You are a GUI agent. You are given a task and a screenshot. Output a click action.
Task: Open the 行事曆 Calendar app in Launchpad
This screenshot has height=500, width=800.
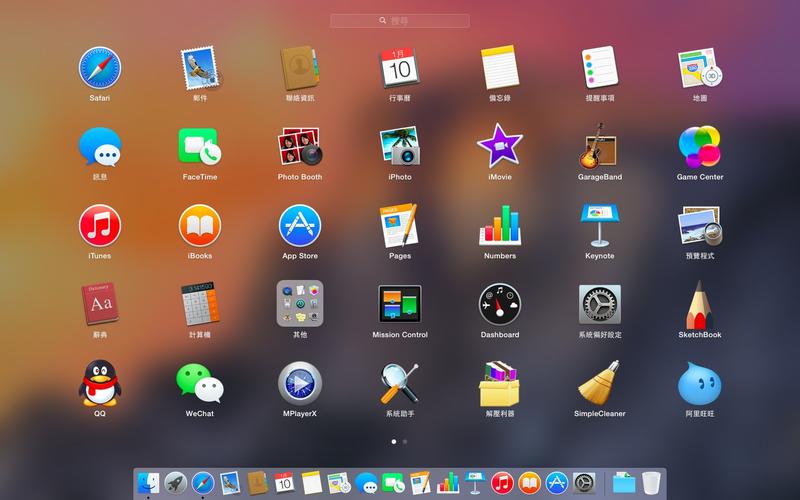tap(400, 68)
